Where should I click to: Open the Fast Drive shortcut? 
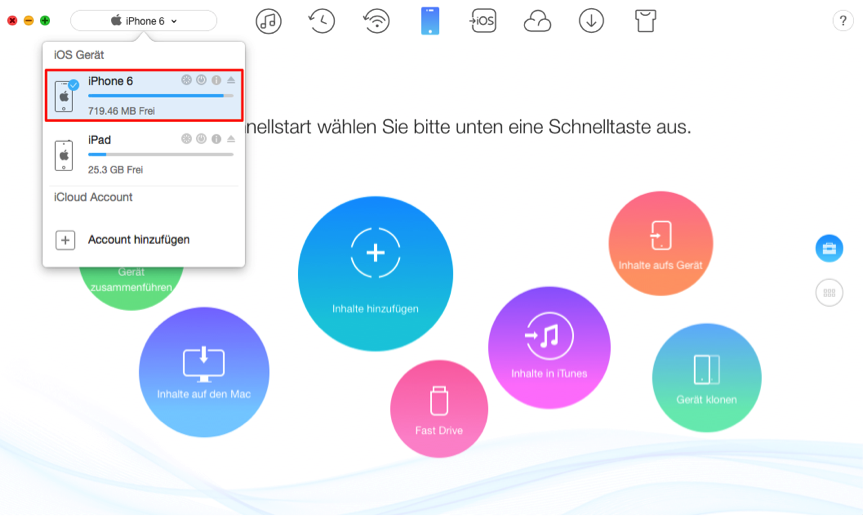[439, 409]
